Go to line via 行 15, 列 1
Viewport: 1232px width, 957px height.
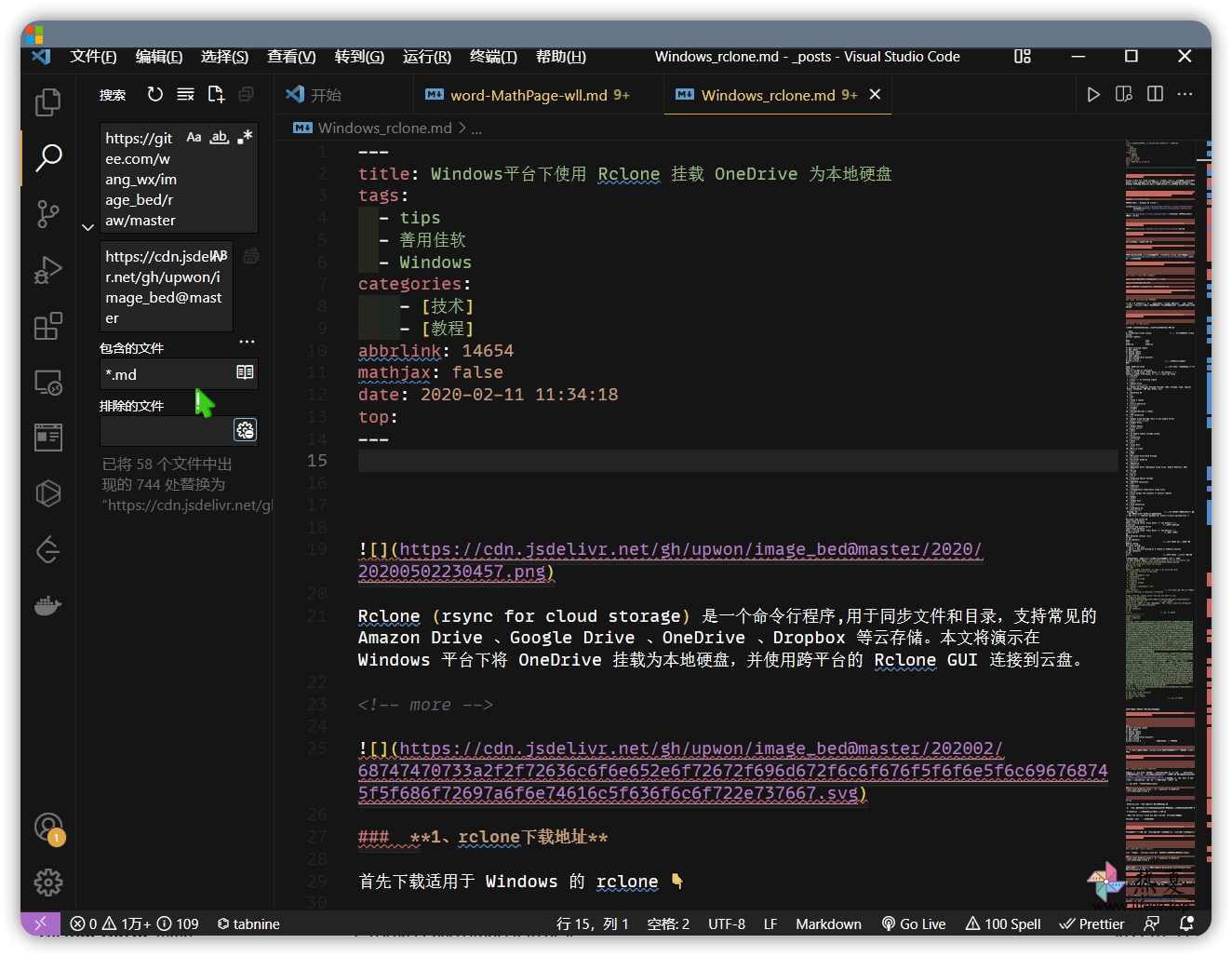pyautogui.click(x=593, y=923)
